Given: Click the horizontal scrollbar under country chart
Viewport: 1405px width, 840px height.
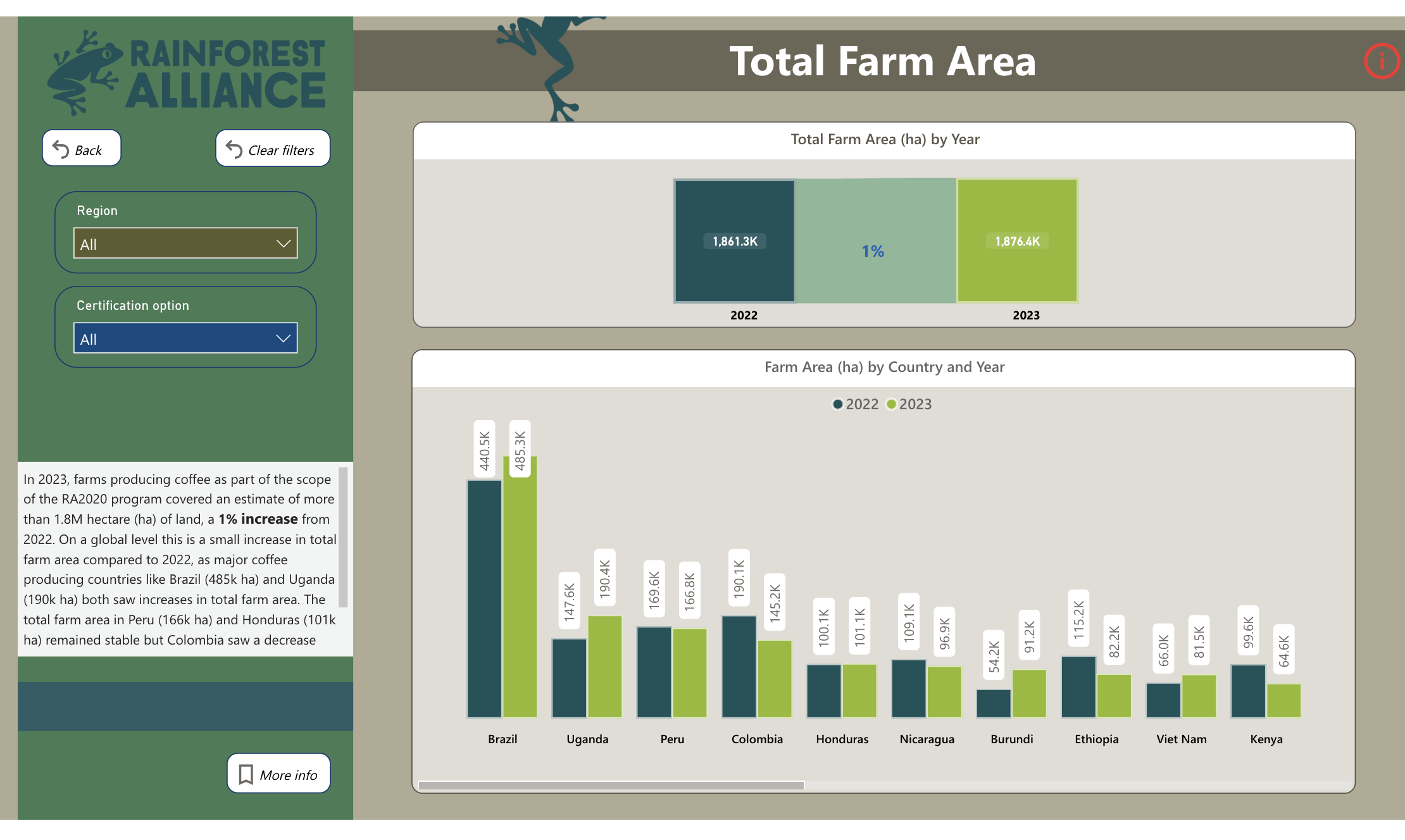Looking at the screenshot, I should (611, 786).
